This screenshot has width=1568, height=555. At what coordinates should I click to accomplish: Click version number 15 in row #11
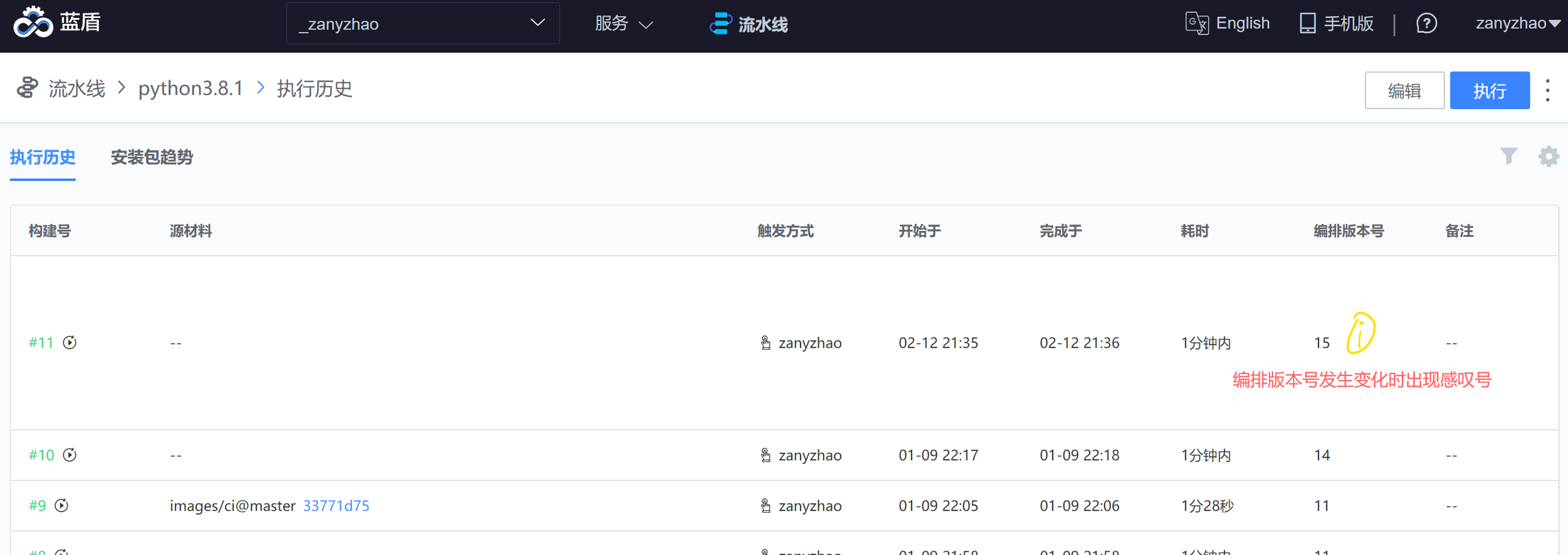point(1322,343)
